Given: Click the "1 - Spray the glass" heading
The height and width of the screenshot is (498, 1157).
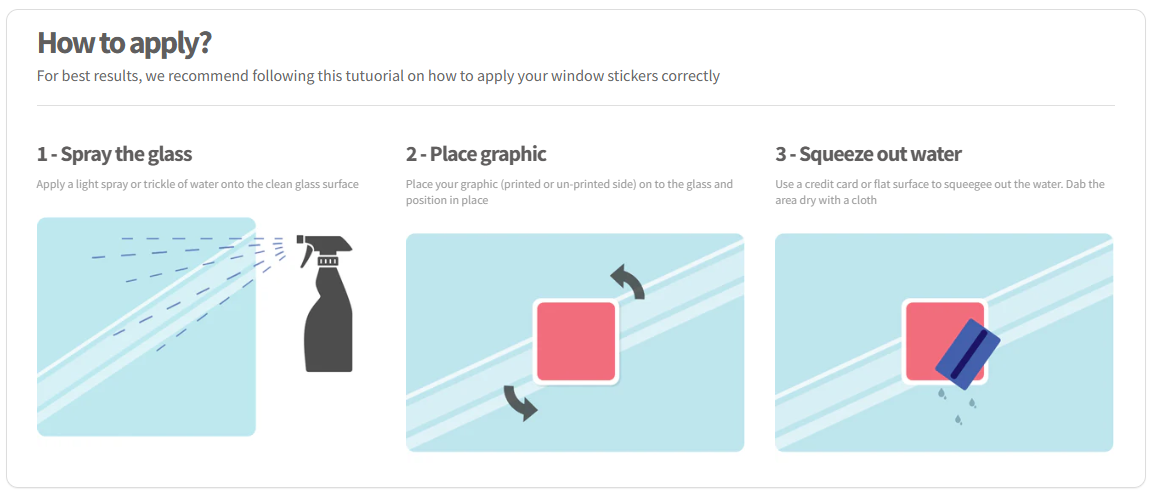Looking at the screenshot, I should pyautogui.click(x=114, y=154).
